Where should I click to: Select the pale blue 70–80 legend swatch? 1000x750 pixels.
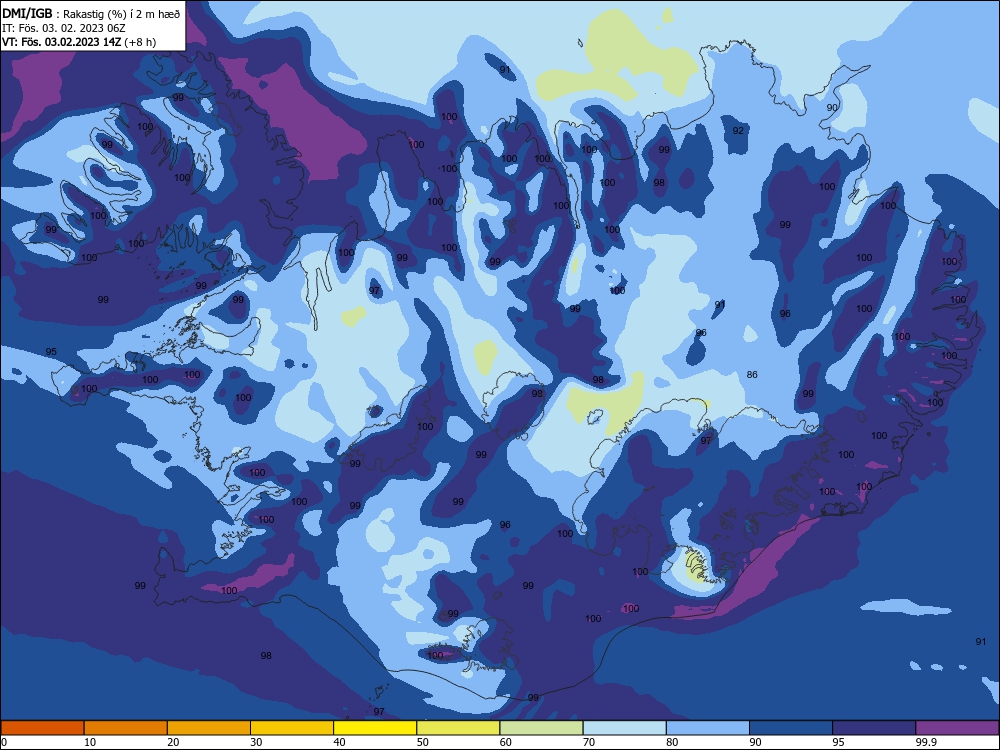[624, 728]
